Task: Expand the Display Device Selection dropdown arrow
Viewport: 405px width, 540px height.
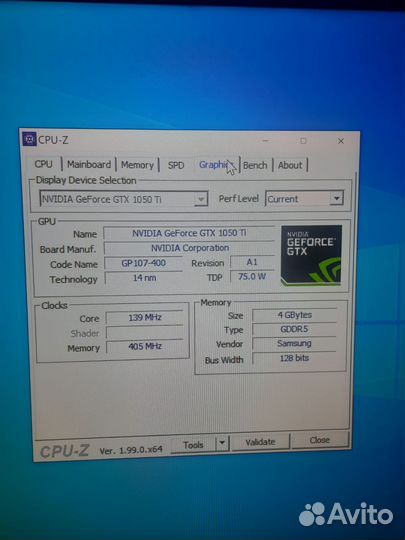Action: (x=201, y=199)
